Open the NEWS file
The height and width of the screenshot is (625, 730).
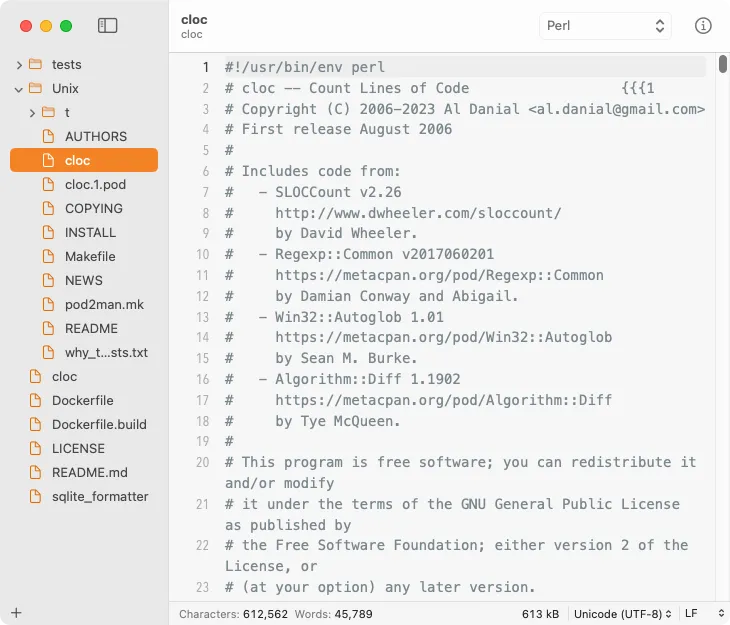[84, 280]
